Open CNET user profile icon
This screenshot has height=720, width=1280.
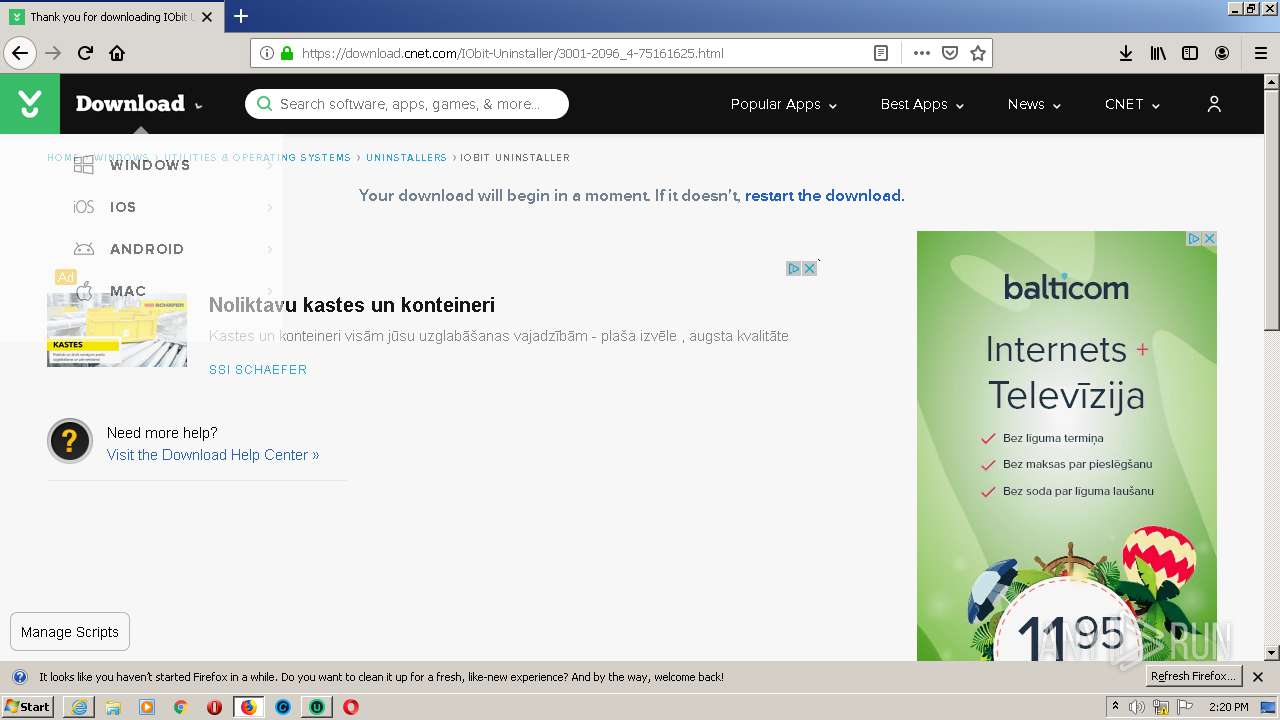pos(1214,104)
